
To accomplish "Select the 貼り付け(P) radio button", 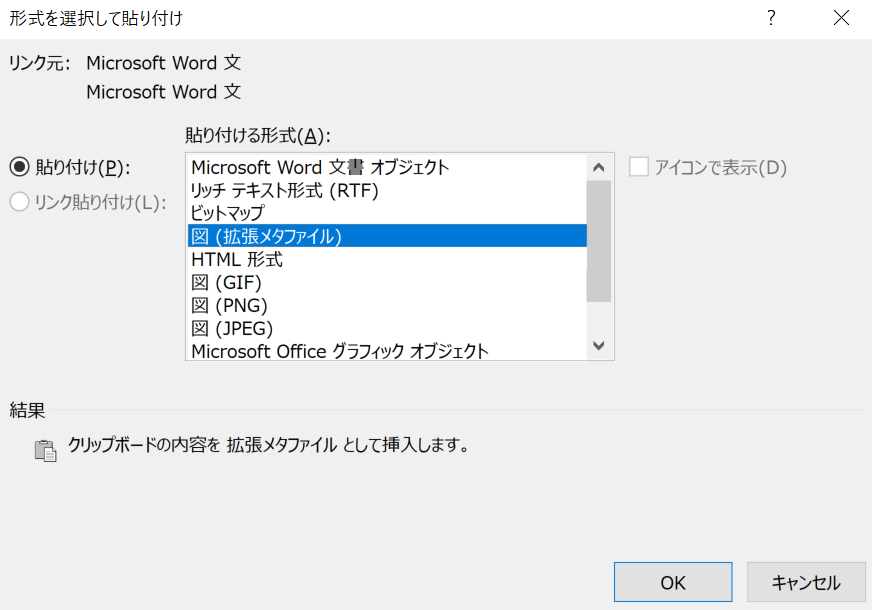I will (19, 167).
